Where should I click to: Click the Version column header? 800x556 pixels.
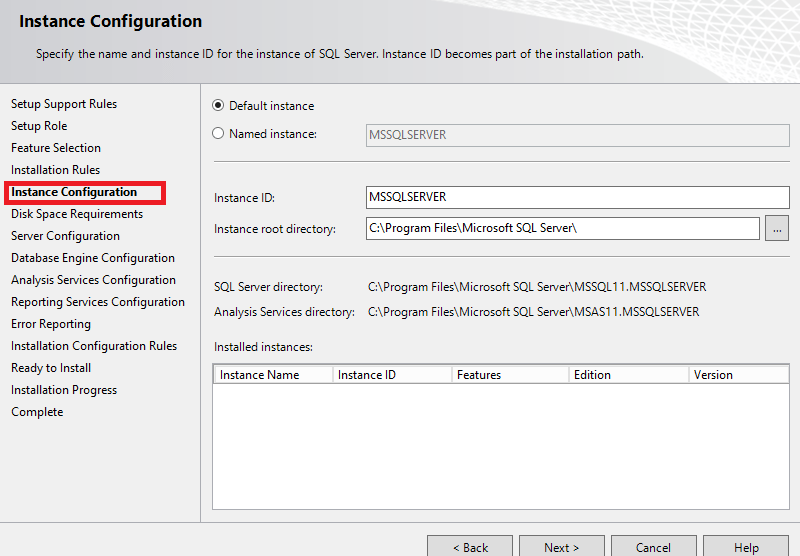pos(738,375)
